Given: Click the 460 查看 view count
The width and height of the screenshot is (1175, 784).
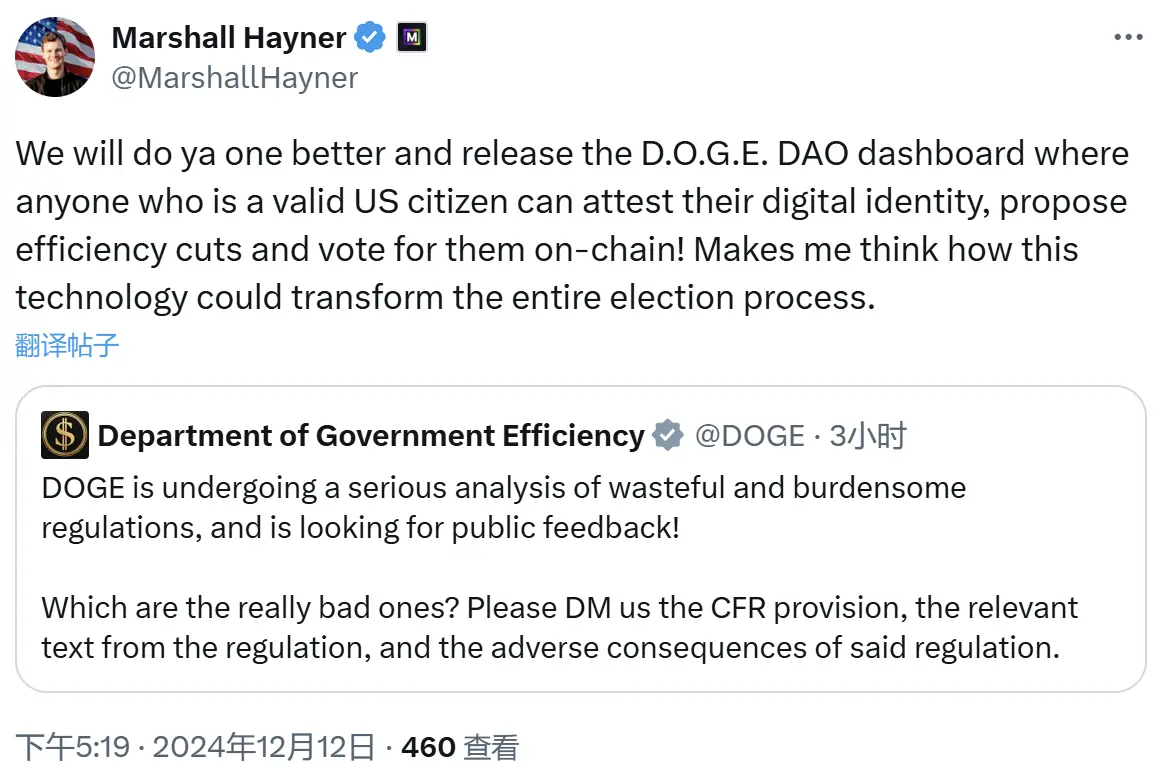Looking at the screenshot, I should click(460, 746).
